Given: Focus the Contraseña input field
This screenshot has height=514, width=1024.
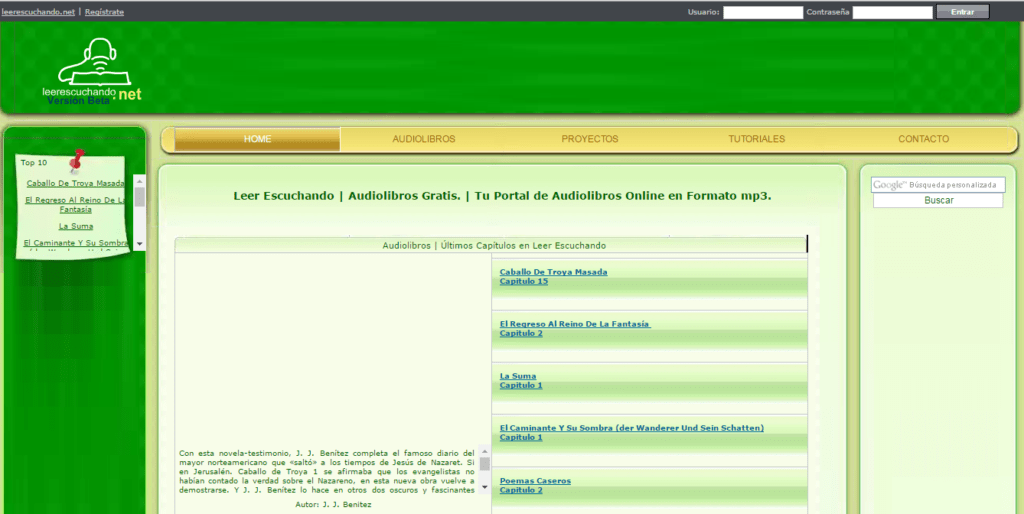Looking at the screenshot, I should (x=893, y=12).
